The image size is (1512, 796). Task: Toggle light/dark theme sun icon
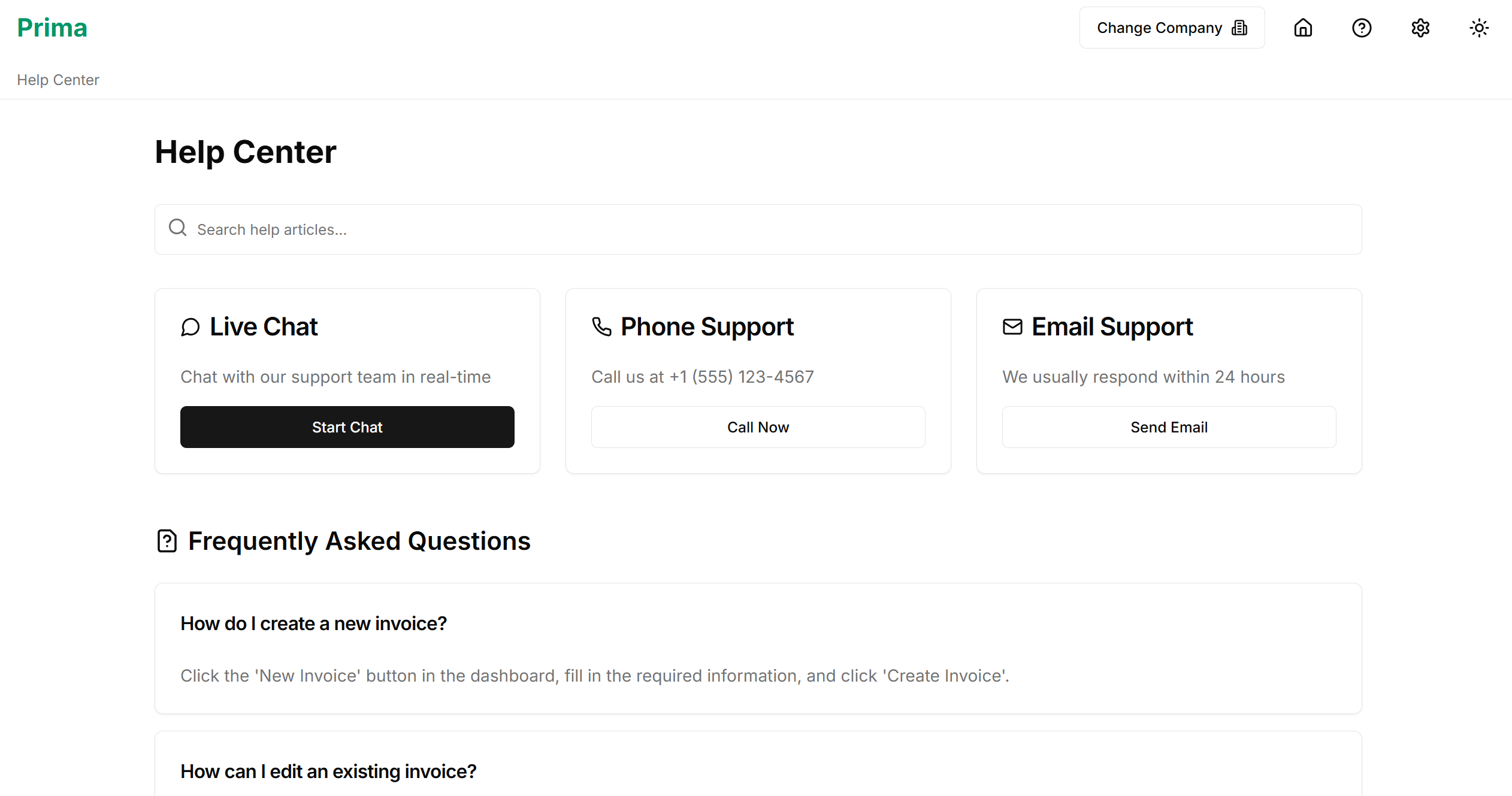click(x=1479, y=28)
